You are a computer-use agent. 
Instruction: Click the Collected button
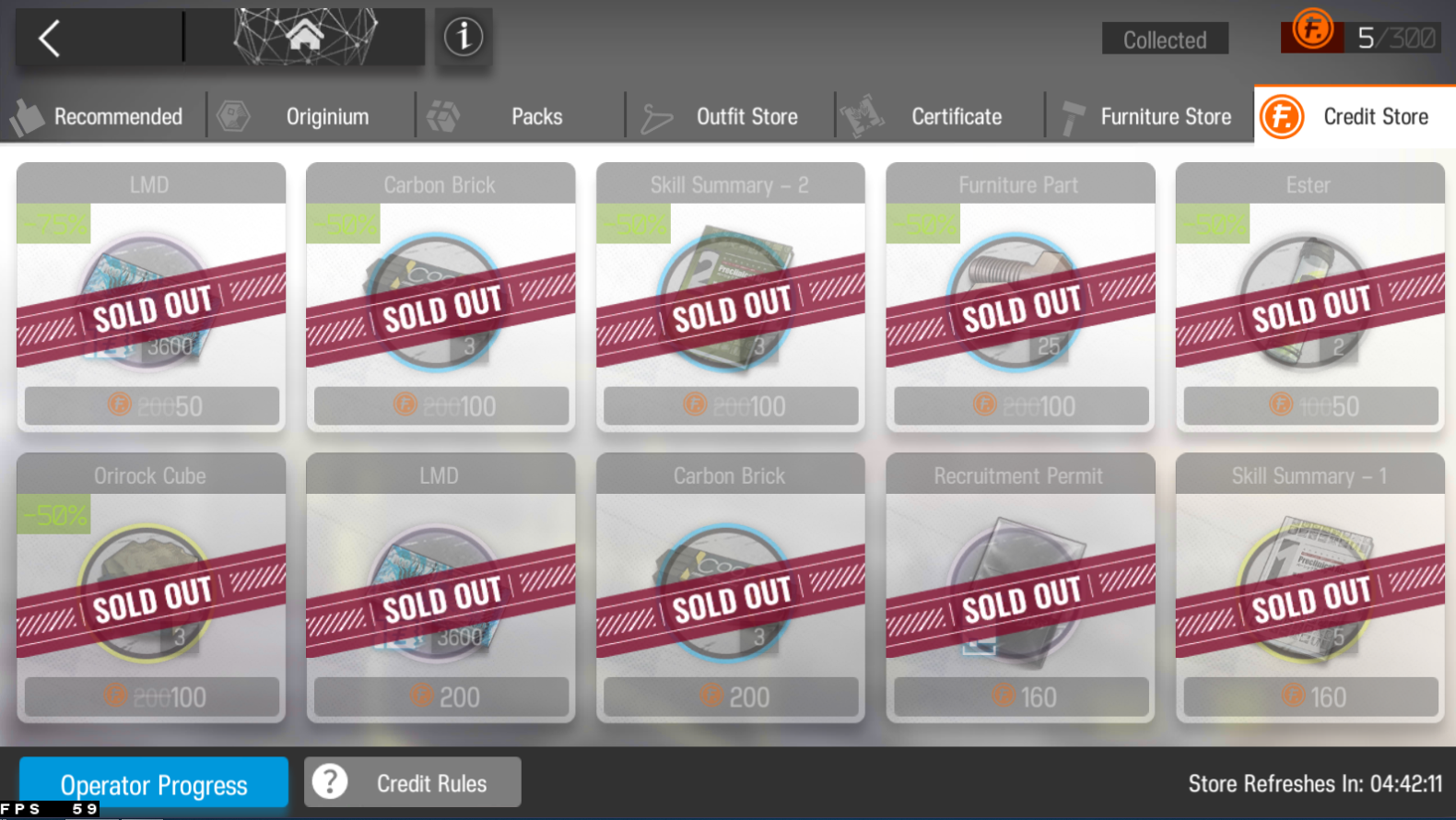1165,39
